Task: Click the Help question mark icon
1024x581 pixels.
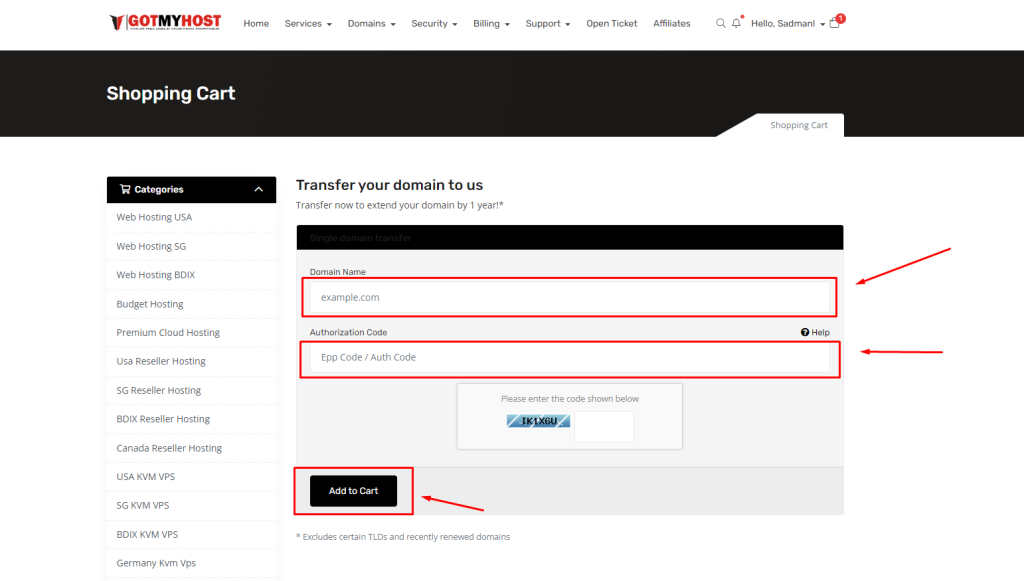Action: pyautogui.click(x=805, y=333)
